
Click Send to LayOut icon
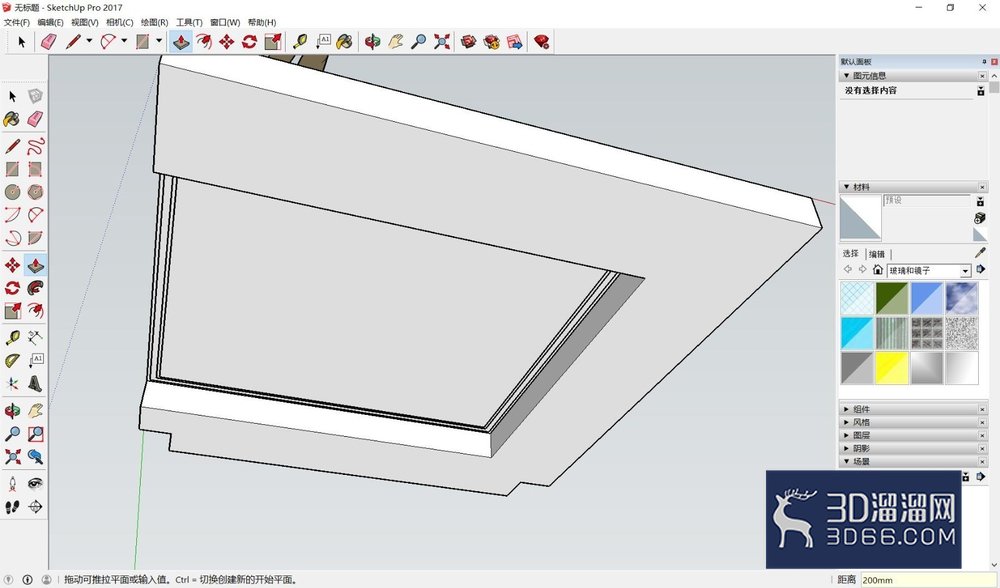tap(515, 42)
